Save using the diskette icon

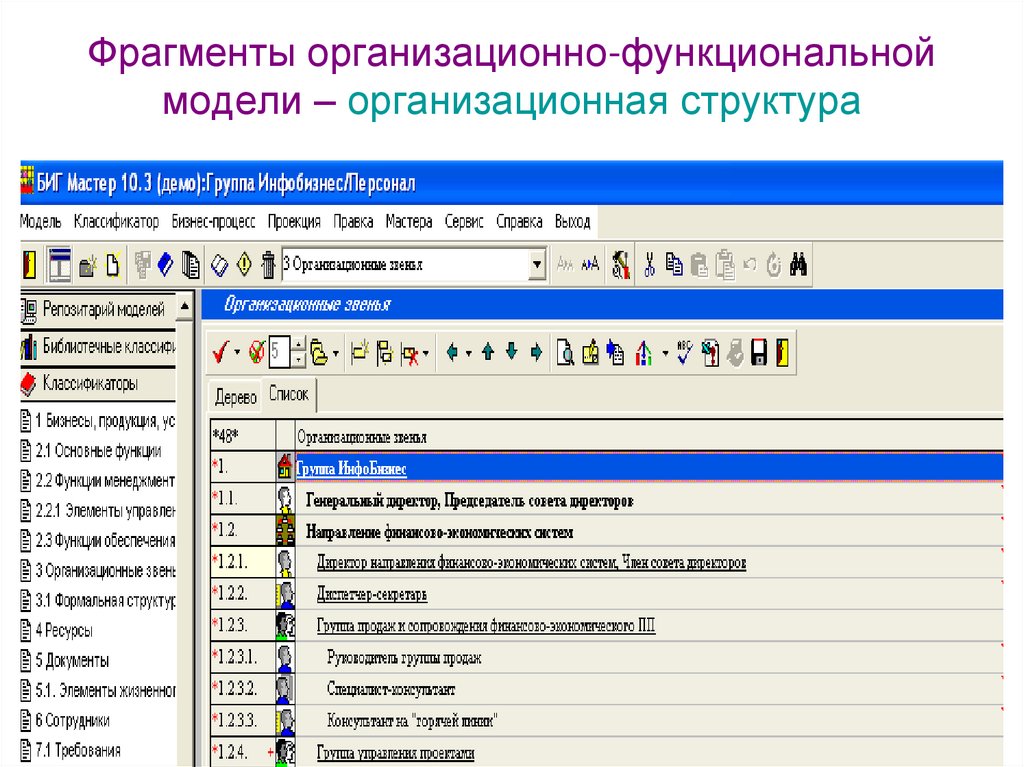click(760, 352)
